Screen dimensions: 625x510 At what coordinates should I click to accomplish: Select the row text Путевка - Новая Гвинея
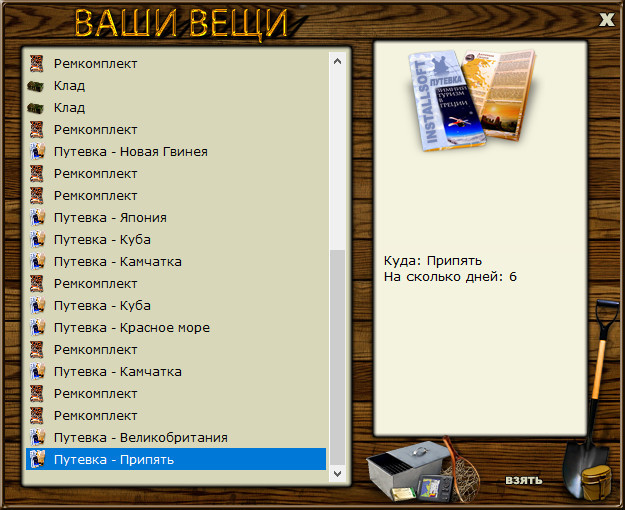[x=131, y=152]
